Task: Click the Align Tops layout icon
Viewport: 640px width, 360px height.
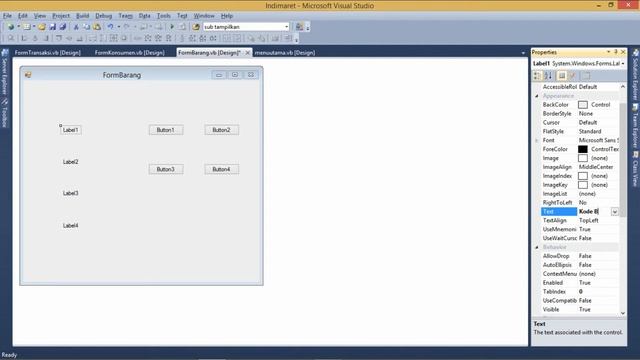Action: click(59, 38)
